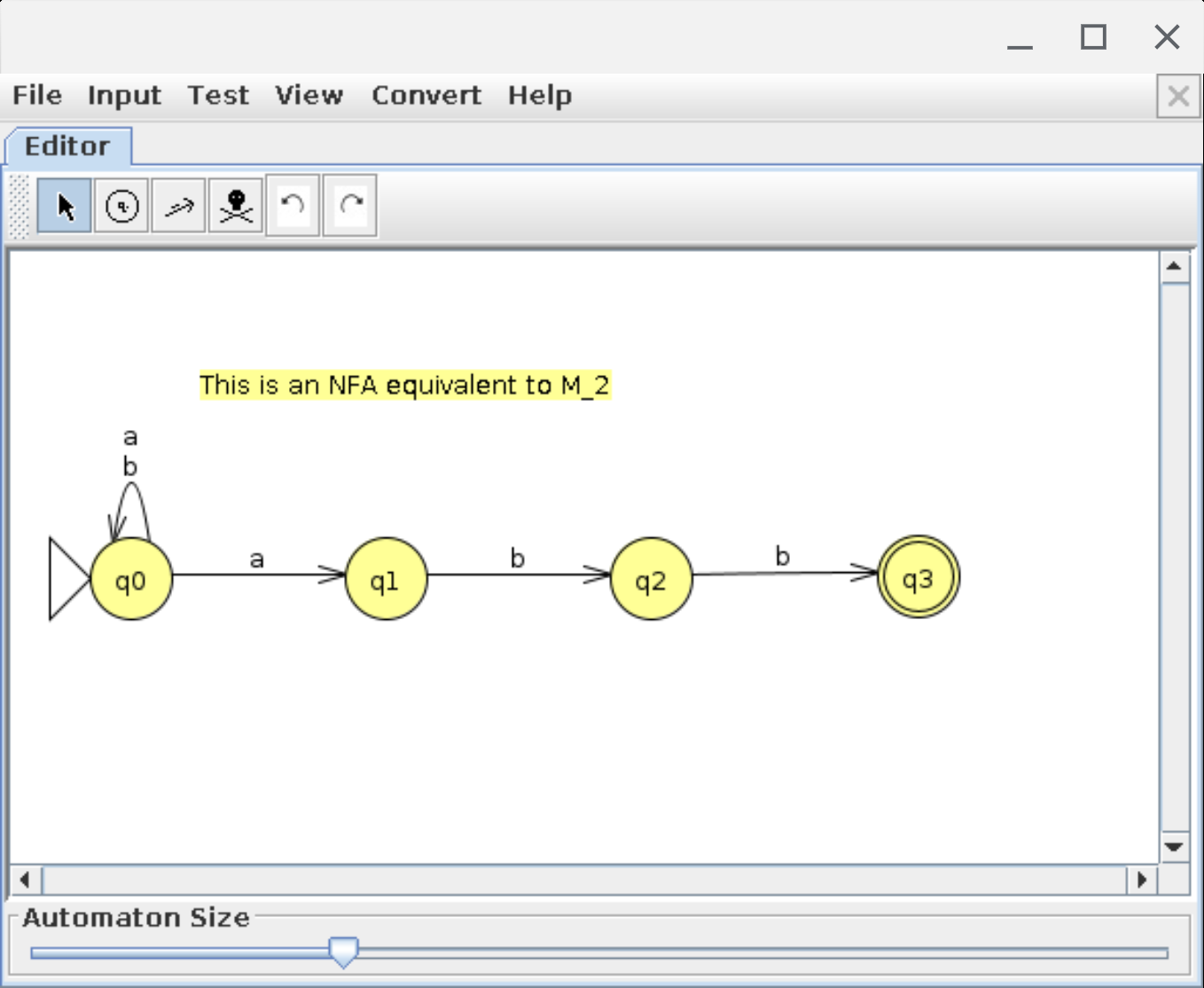Screen dimensions: 1204x988
Task: Open the File menu
Action: [x=37, y=96]
